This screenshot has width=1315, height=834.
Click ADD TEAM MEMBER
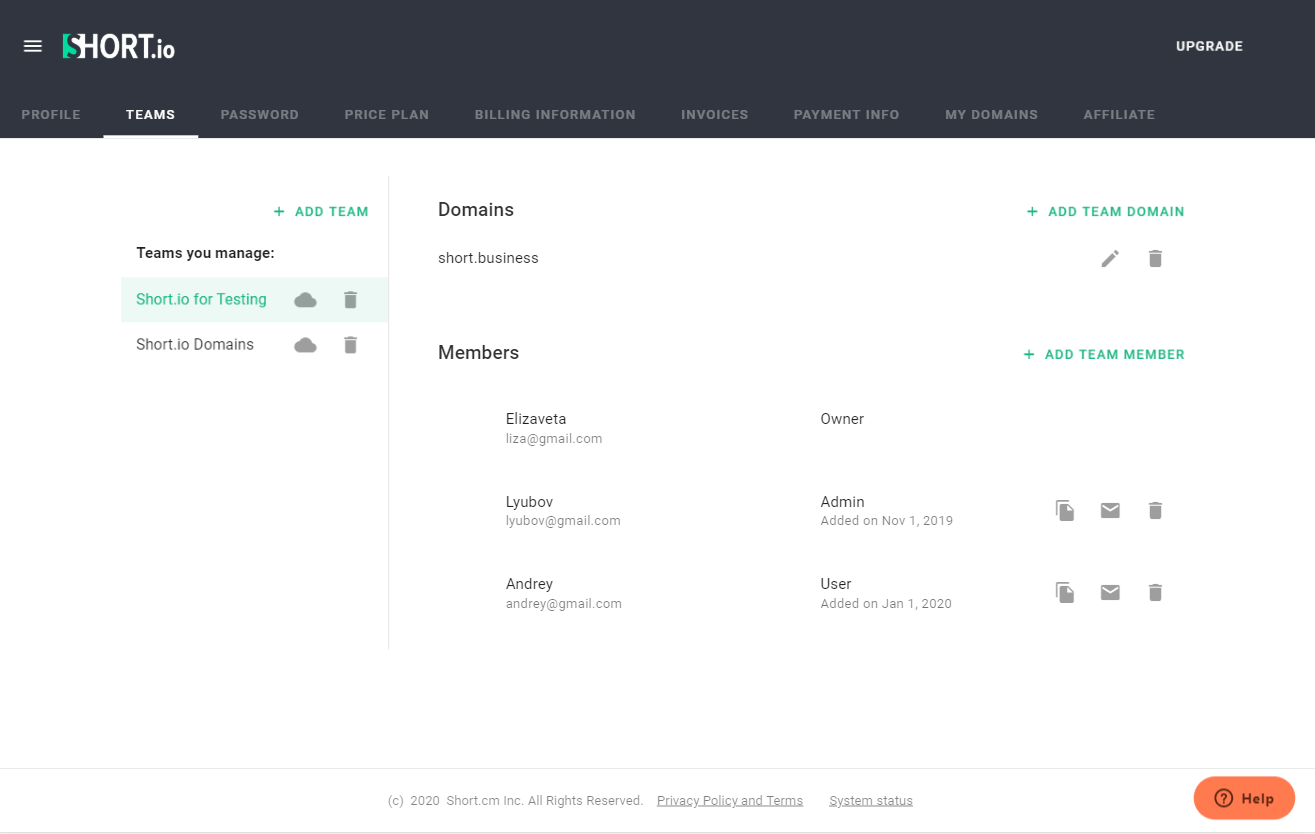[1103, 354]
